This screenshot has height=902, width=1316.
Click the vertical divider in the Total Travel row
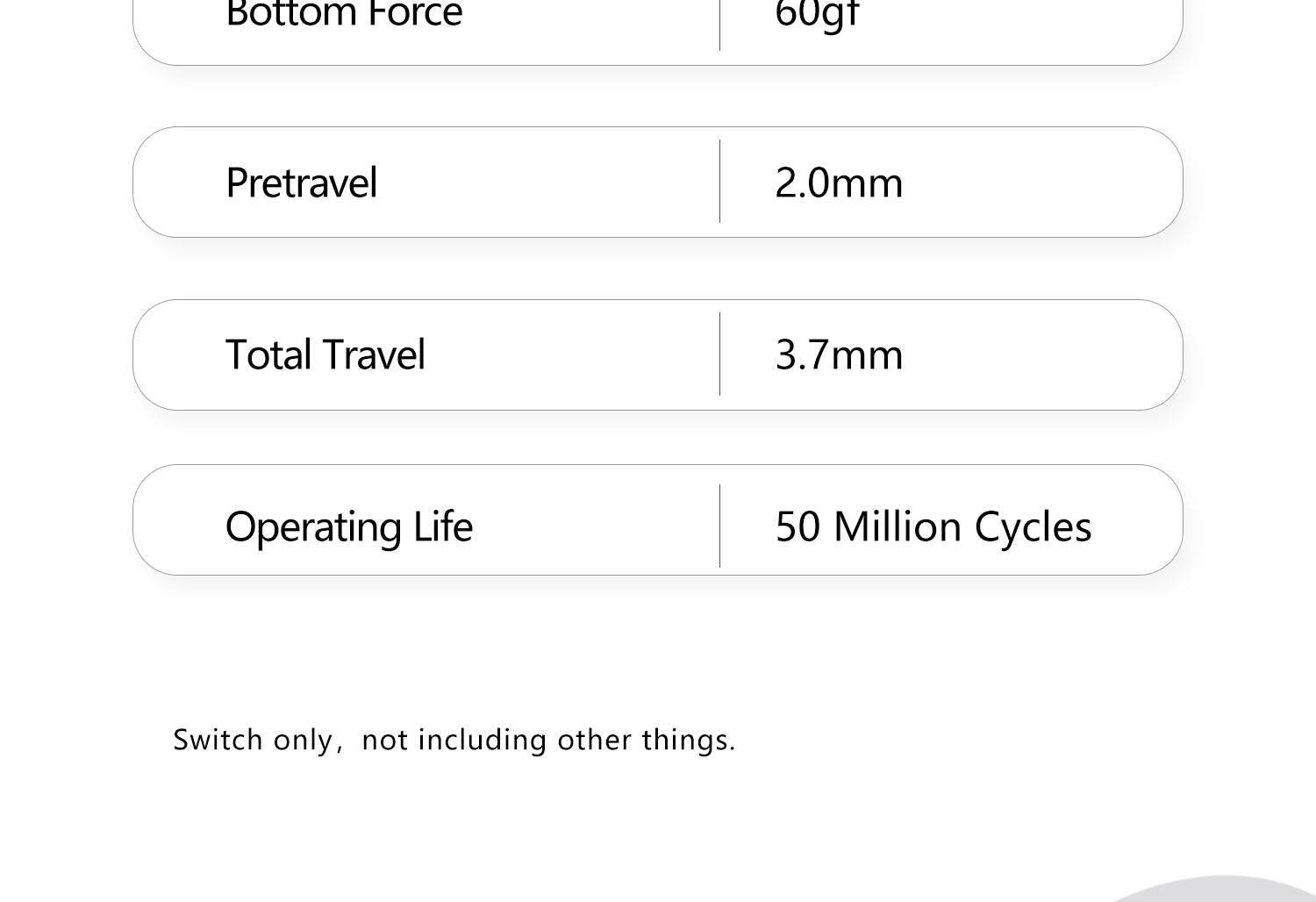click(x=719, y=354)
